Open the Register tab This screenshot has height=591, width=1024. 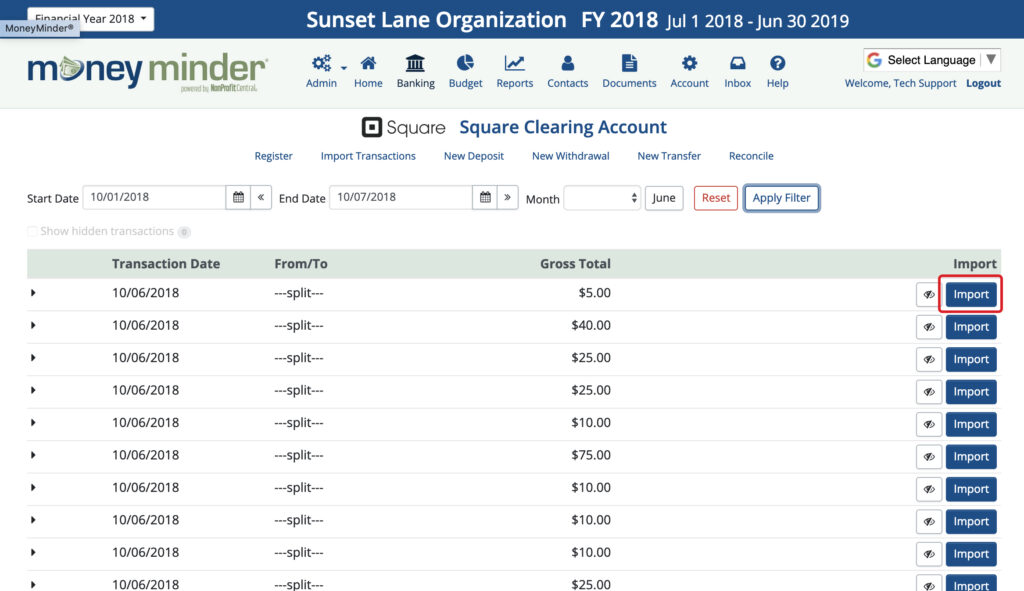point(273,156)
